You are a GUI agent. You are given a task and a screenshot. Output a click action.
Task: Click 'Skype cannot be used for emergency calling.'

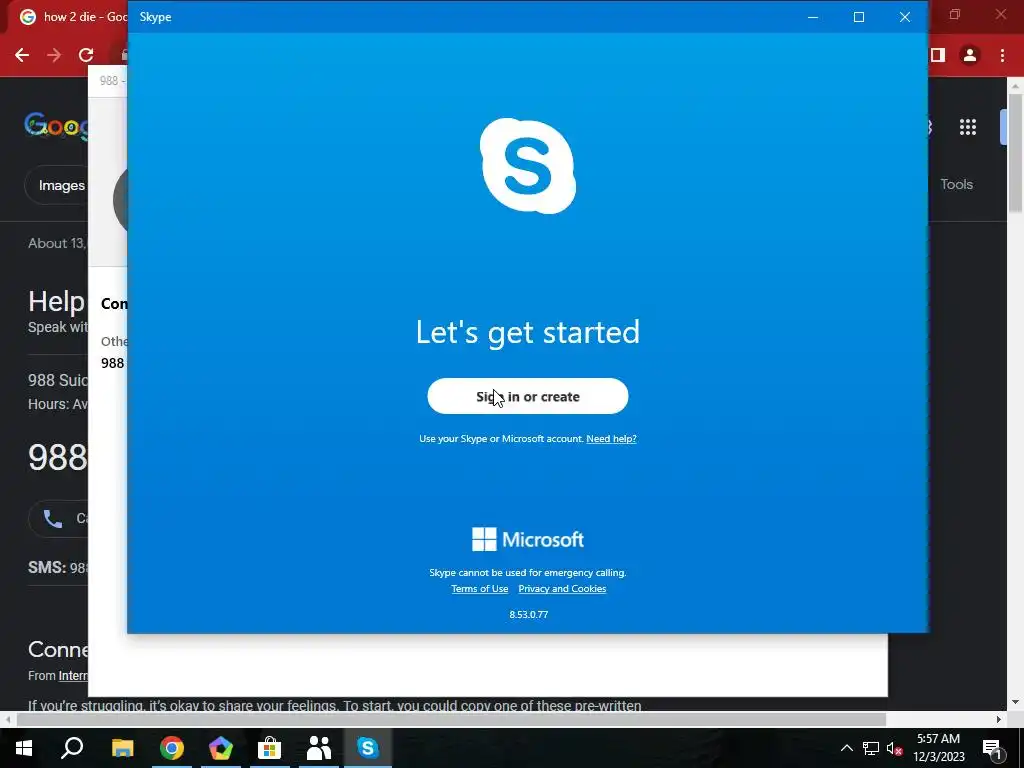pyautogui.click(x=528, y=573)
